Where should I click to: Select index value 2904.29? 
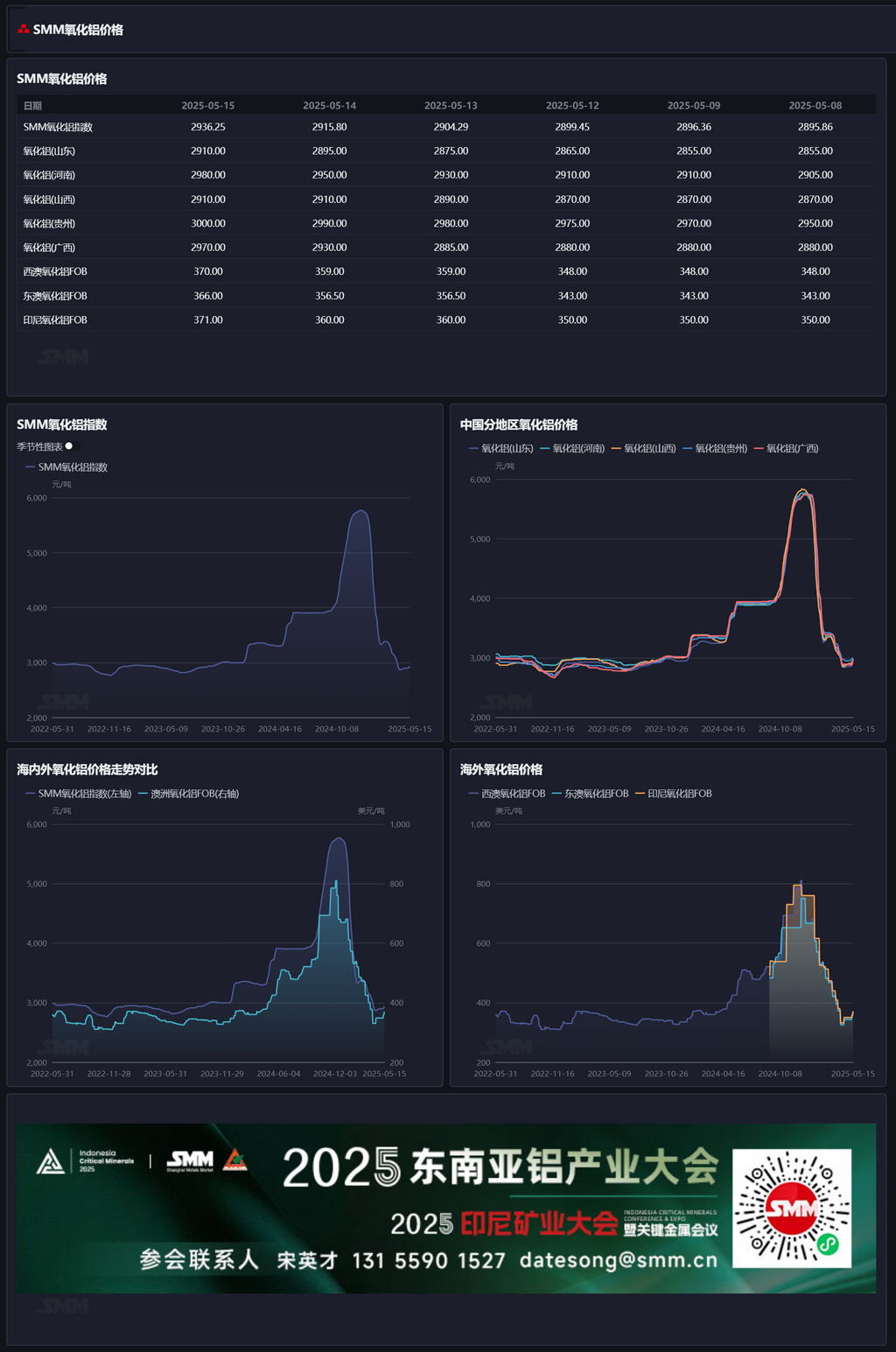point(451,127)
